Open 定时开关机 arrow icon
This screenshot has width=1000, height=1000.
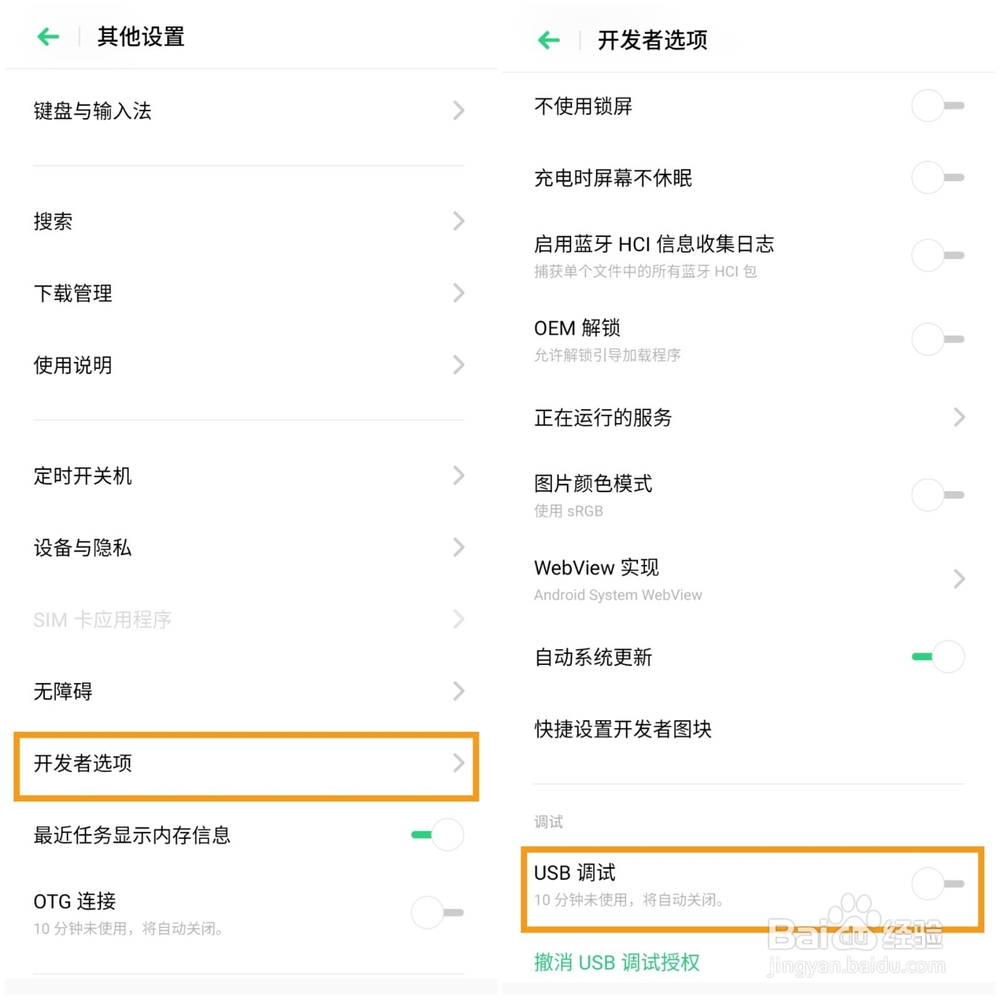pos(458,476)
